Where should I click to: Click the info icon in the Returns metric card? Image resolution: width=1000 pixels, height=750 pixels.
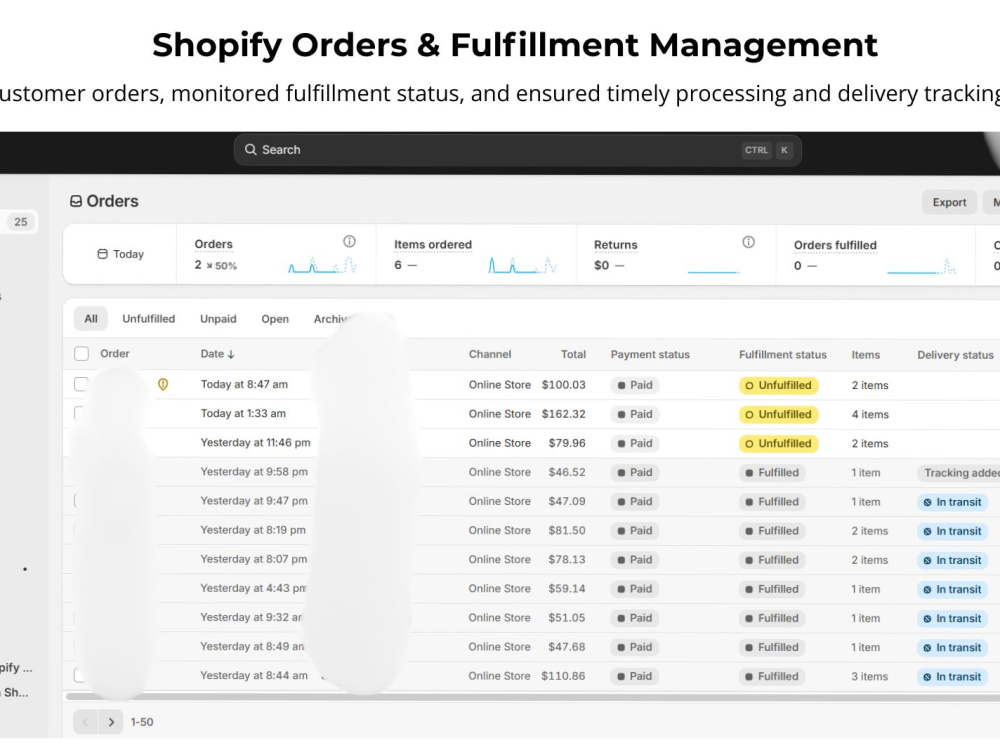748,242
